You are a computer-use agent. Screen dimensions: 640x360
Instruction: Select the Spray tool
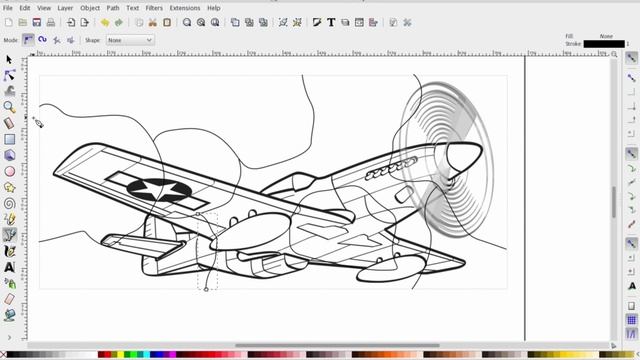pos(9,283)
